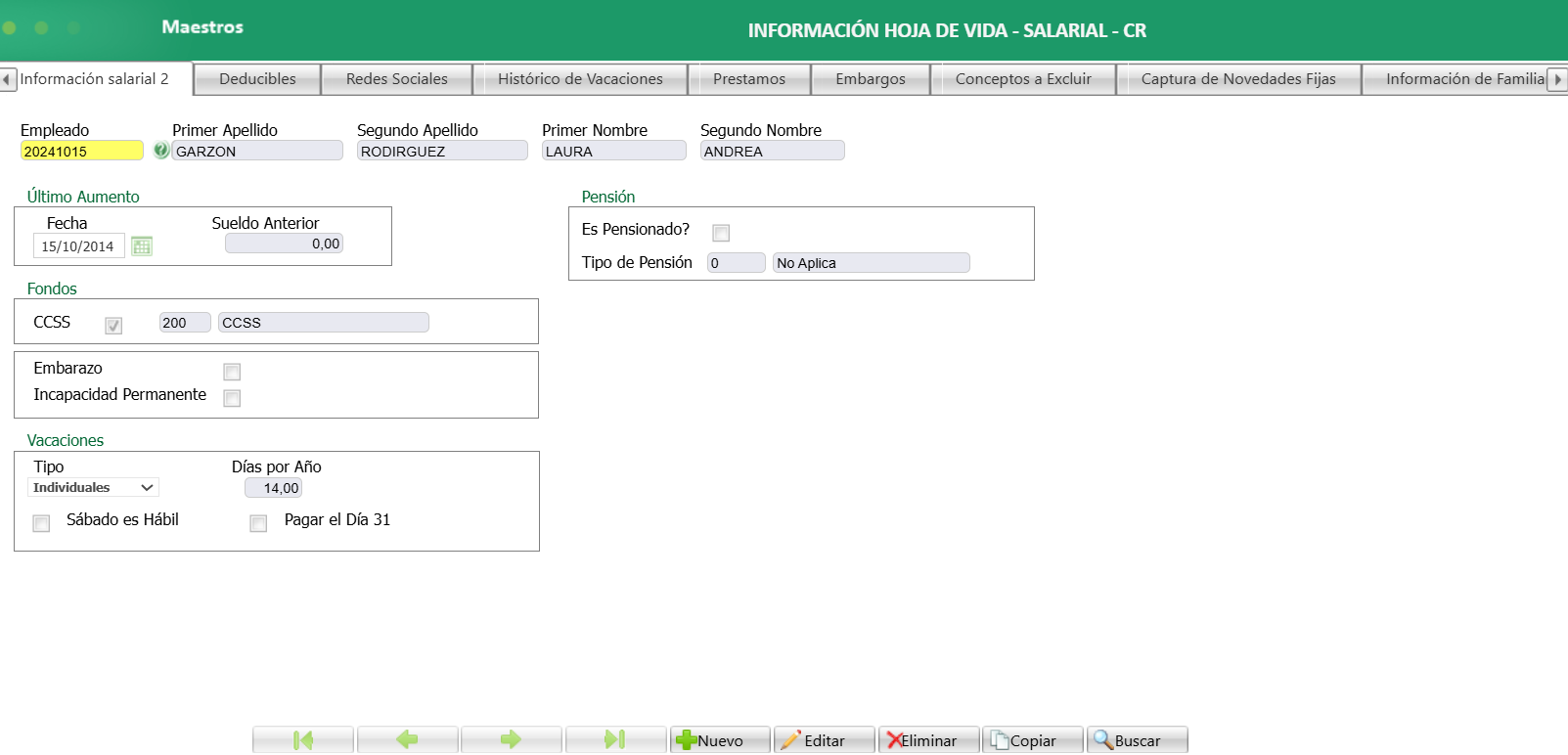The image size is (1568, 755).
Task: Open the Tipo vacaciones dropdown
Action: click(94, 487)
